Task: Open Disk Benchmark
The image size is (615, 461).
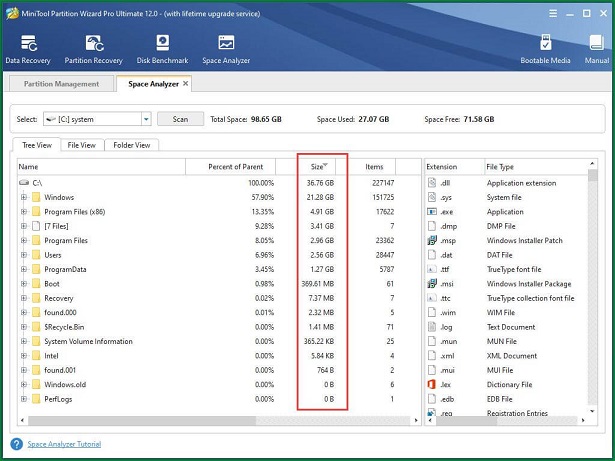Action: (162, 49)
